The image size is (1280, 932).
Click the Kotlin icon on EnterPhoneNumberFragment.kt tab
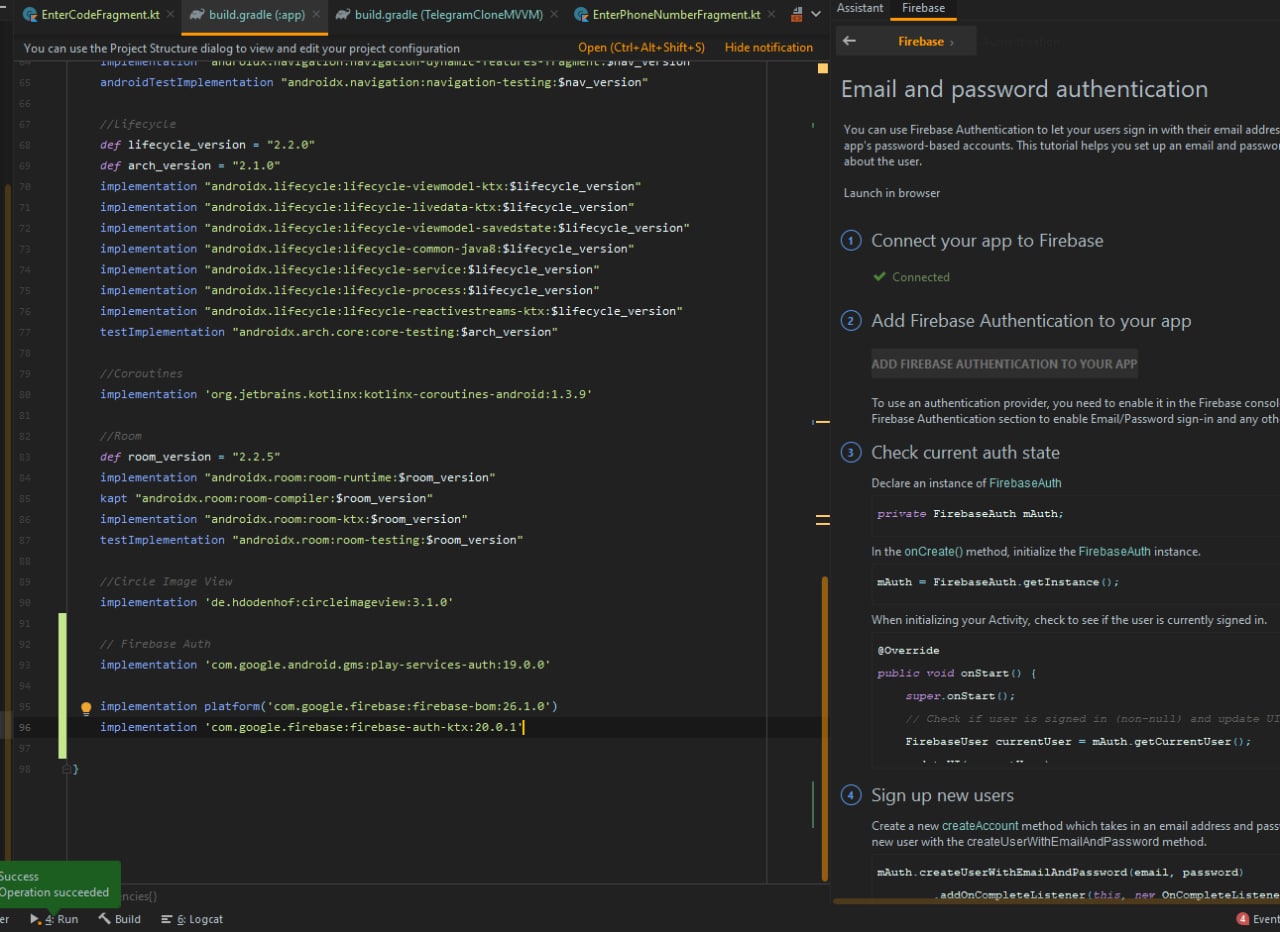tap(581, 15)
